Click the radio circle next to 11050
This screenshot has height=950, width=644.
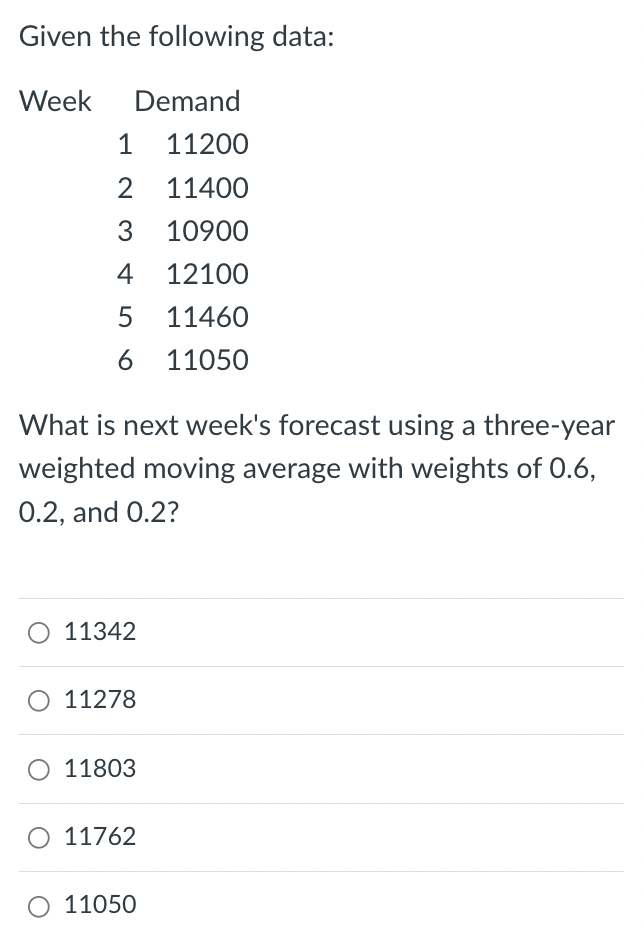click(x=39, y=905)
